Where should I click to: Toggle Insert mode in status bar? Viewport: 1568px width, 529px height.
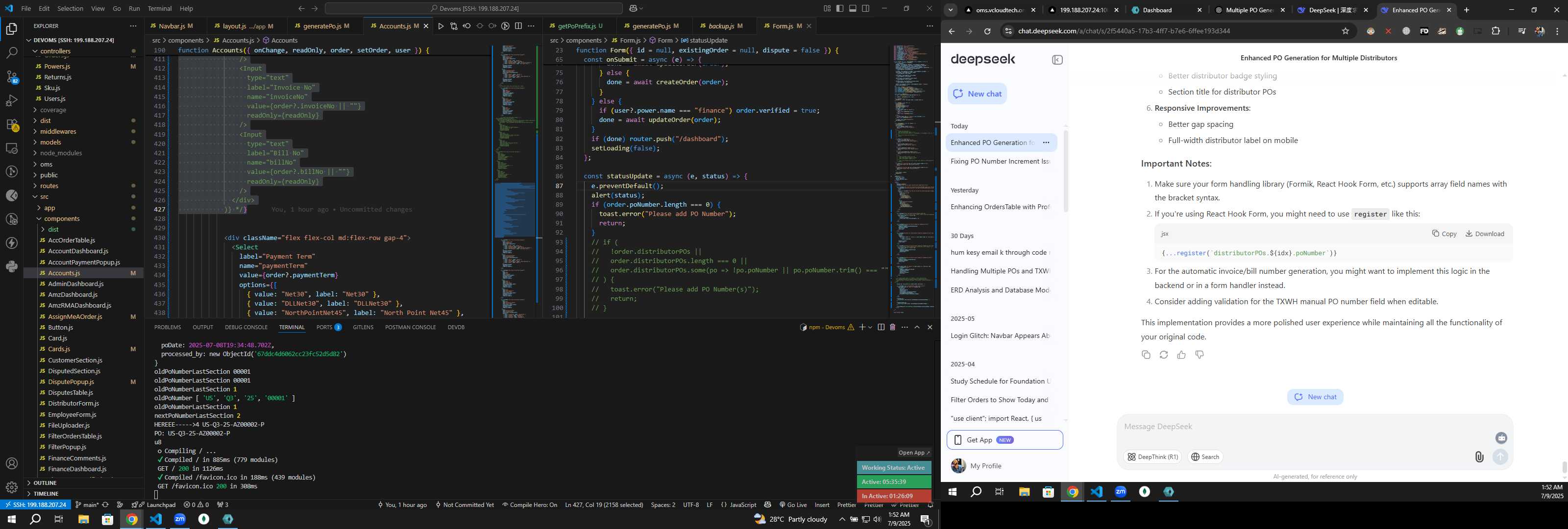pos(822,505)
